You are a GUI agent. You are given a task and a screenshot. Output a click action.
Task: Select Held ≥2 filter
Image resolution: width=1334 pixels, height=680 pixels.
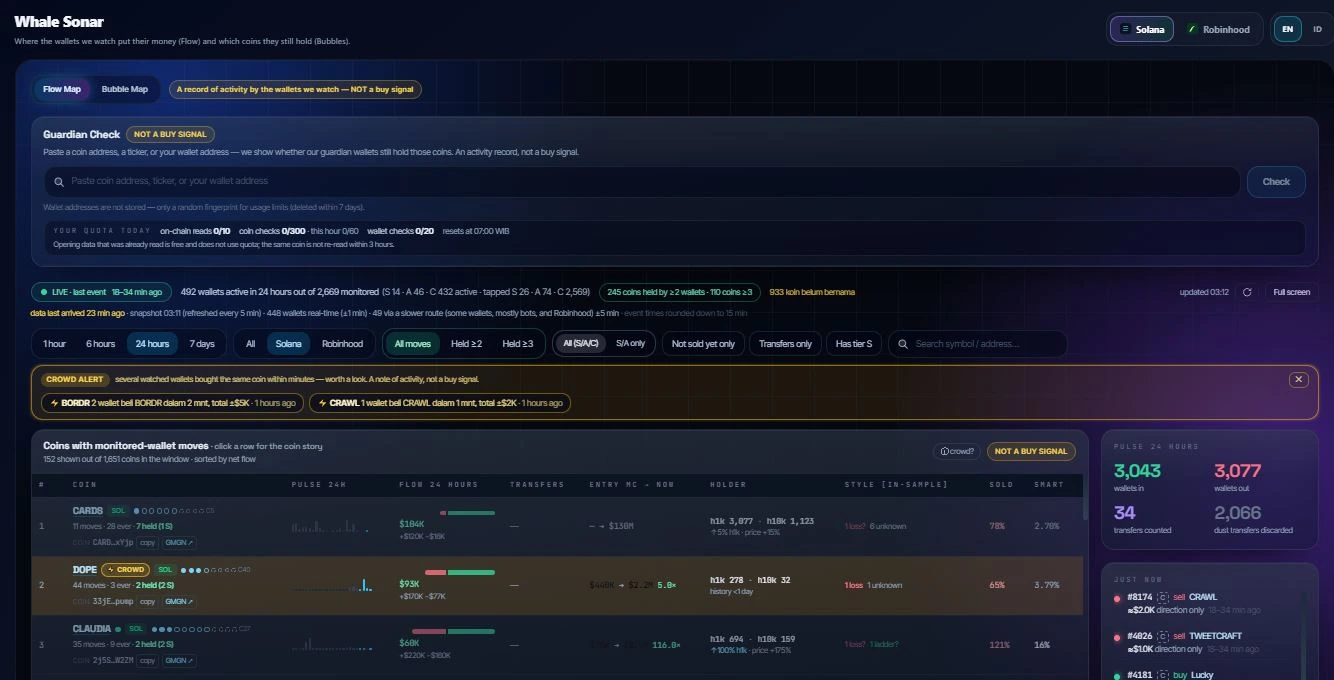[x=466, y=344]
